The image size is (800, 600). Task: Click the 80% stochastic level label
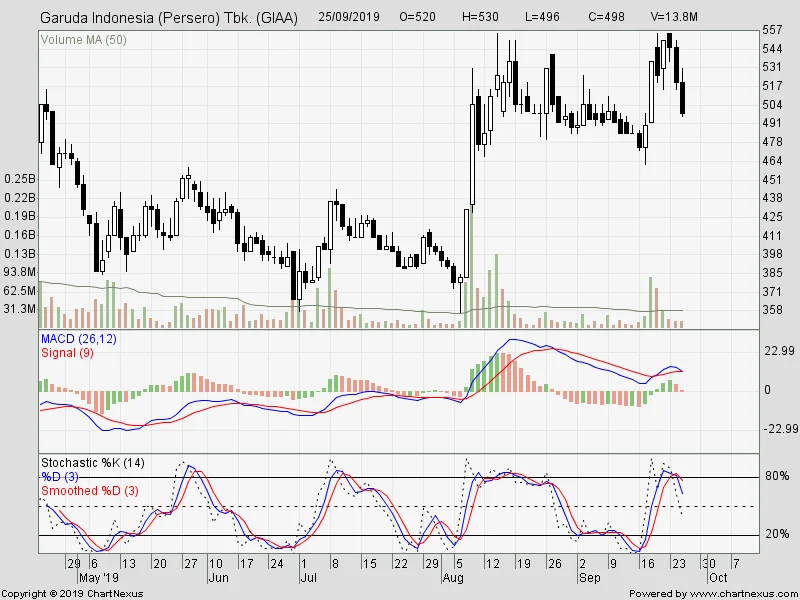coord(777,476)
